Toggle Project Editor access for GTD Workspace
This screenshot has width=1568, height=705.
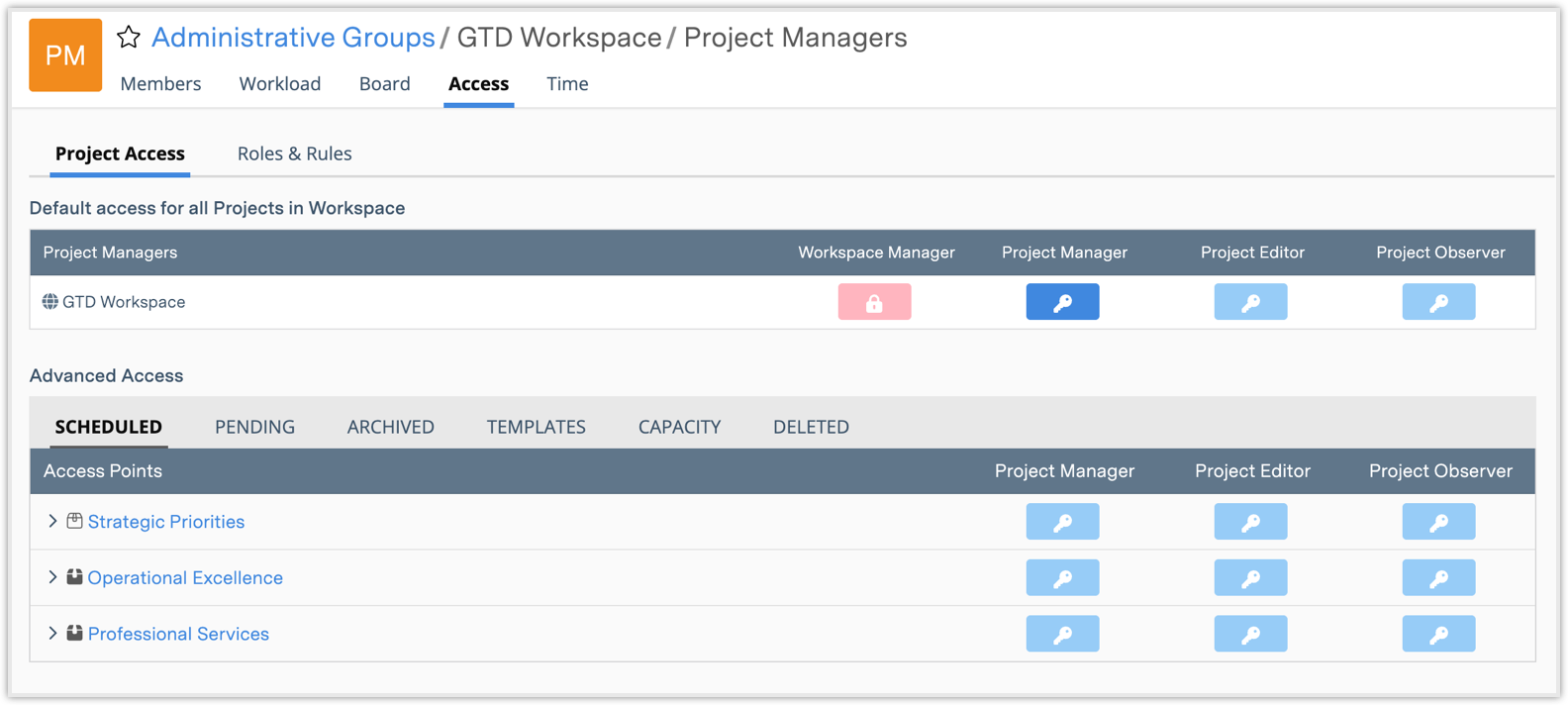click(x=1250, y=302)
